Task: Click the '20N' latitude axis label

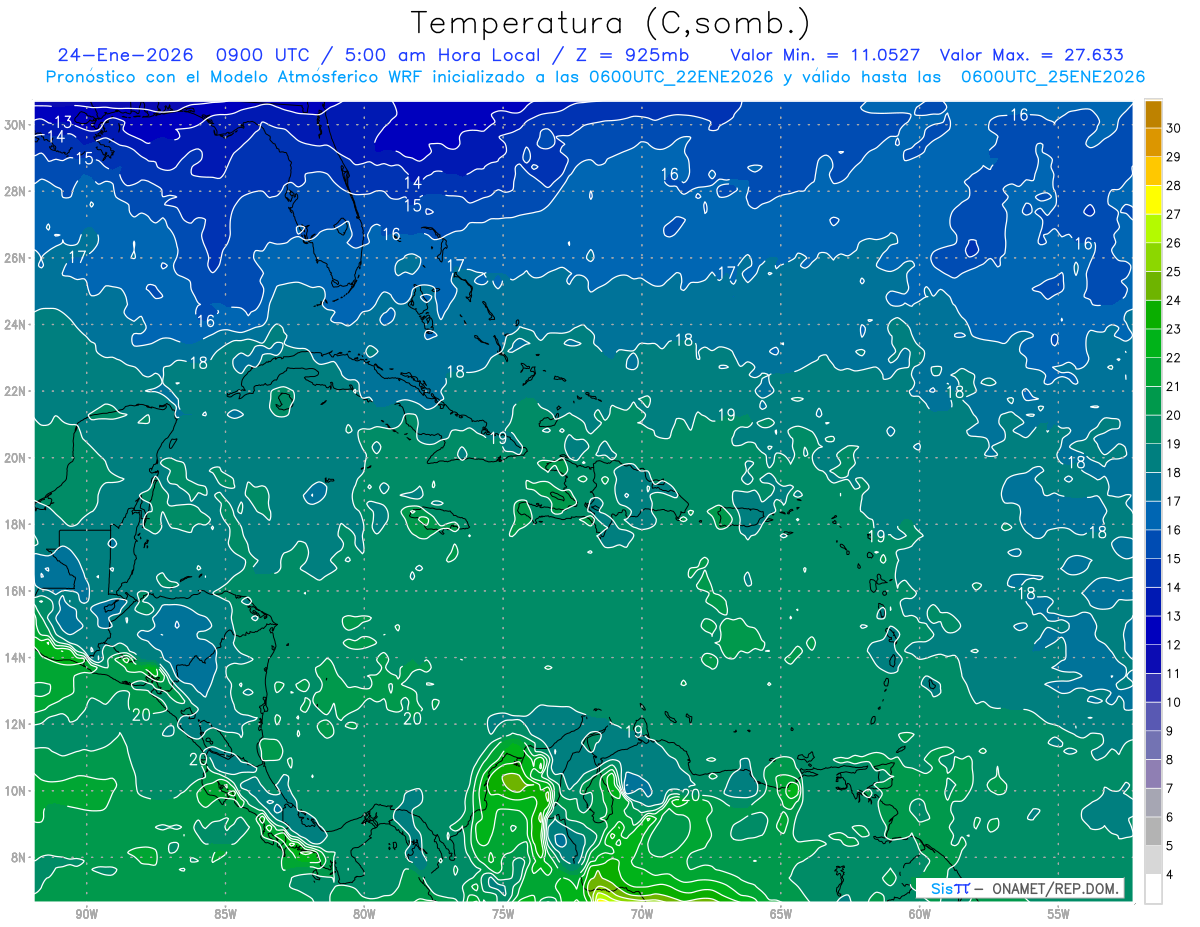Action: (x=15, y=458)
